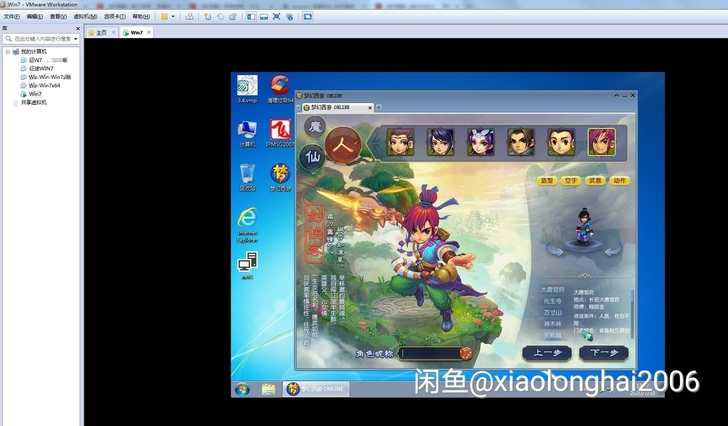The width and height of the screenshot is (728, 426).
Task: Choose the last pink-haired character portrait
Action: click(x=601, y=142)
